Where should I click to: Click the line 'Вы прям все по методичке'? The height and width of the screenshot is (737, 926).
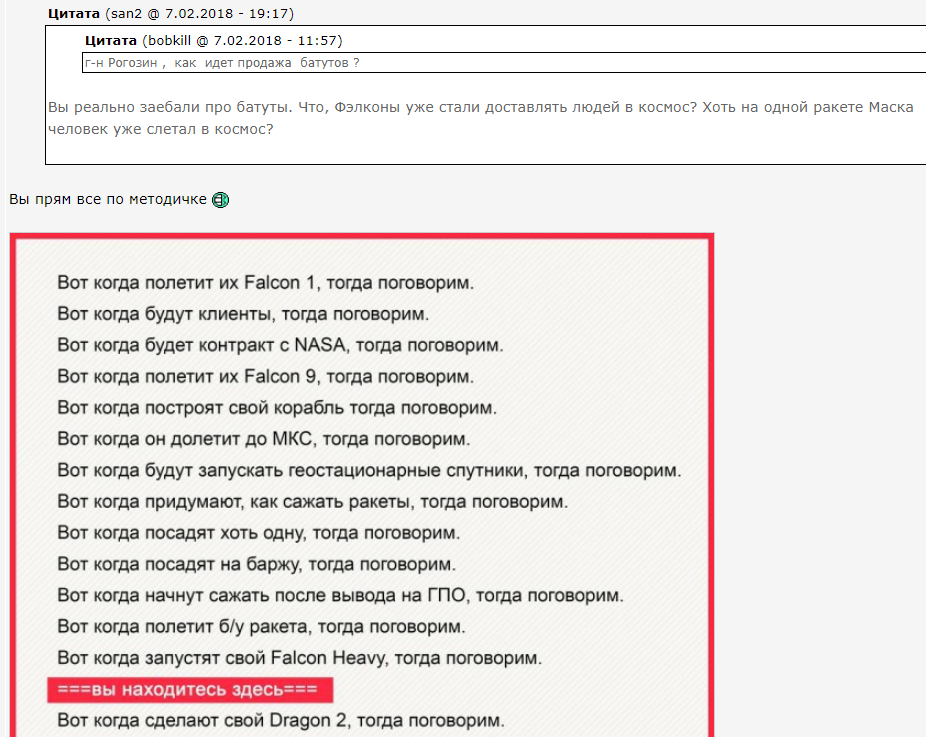[x=108, y=200]
